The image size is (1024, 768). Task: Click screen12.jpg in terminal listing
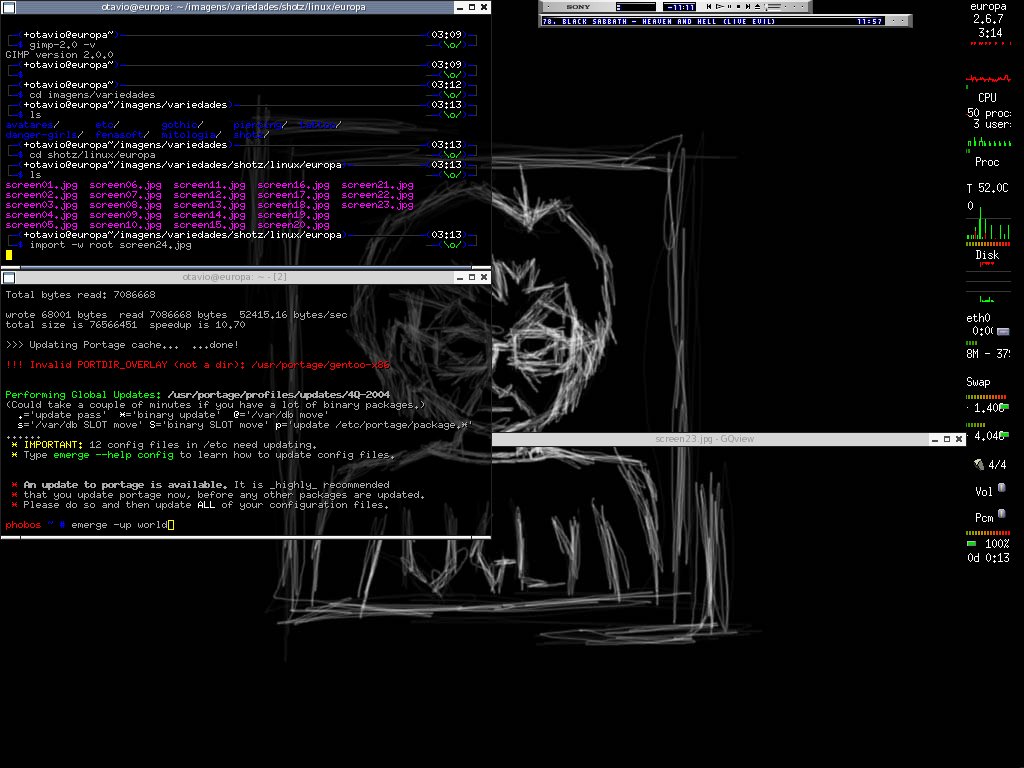209,195
